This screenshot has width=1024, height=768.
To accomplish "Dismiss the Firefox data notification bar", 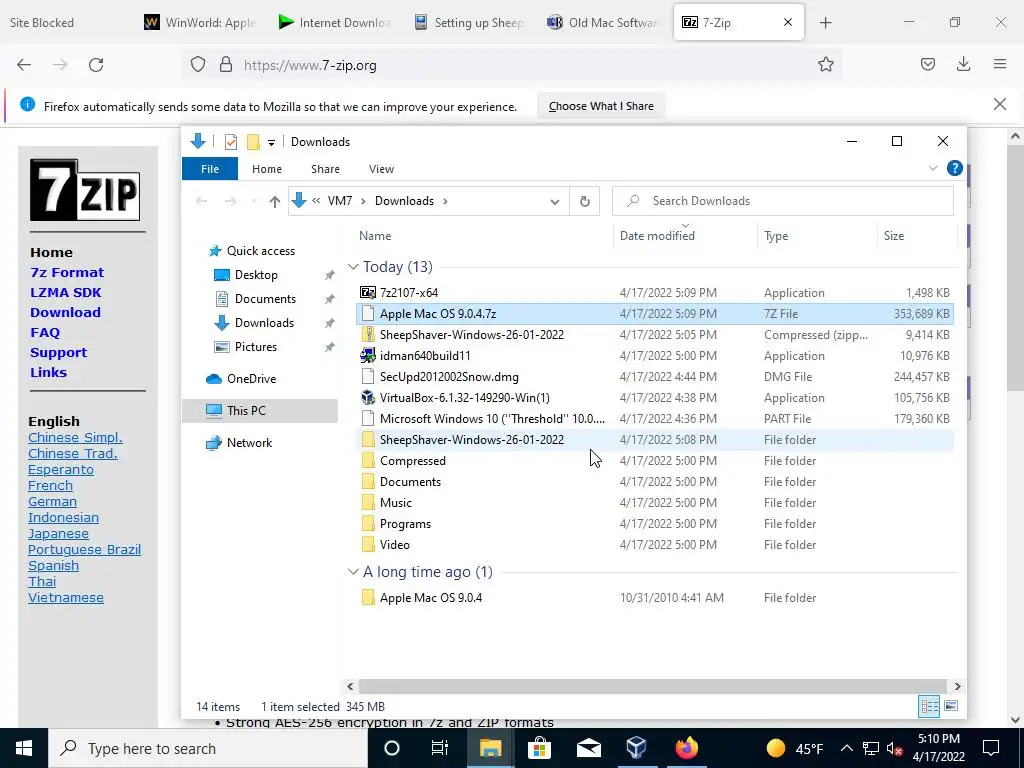I will (x=999, y=104).
